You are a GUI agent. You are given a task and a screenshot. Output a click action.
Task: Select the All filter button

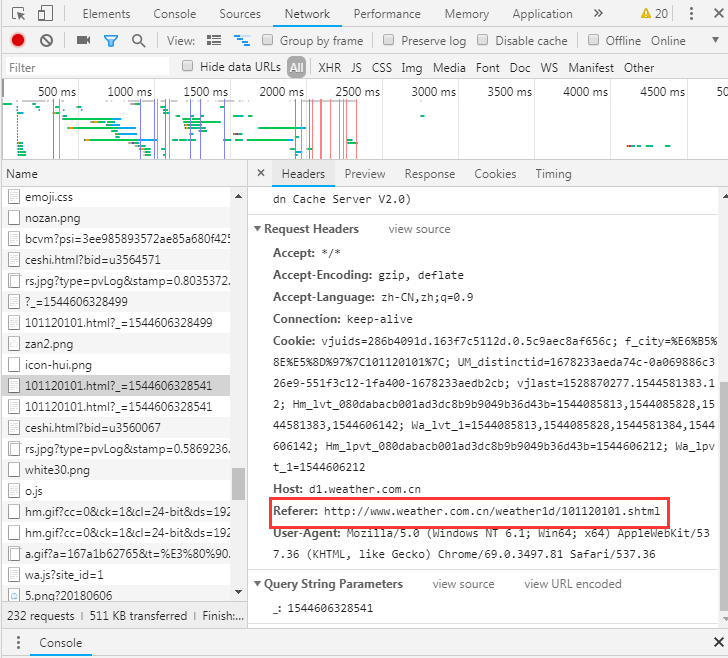(x=296, y=68)
